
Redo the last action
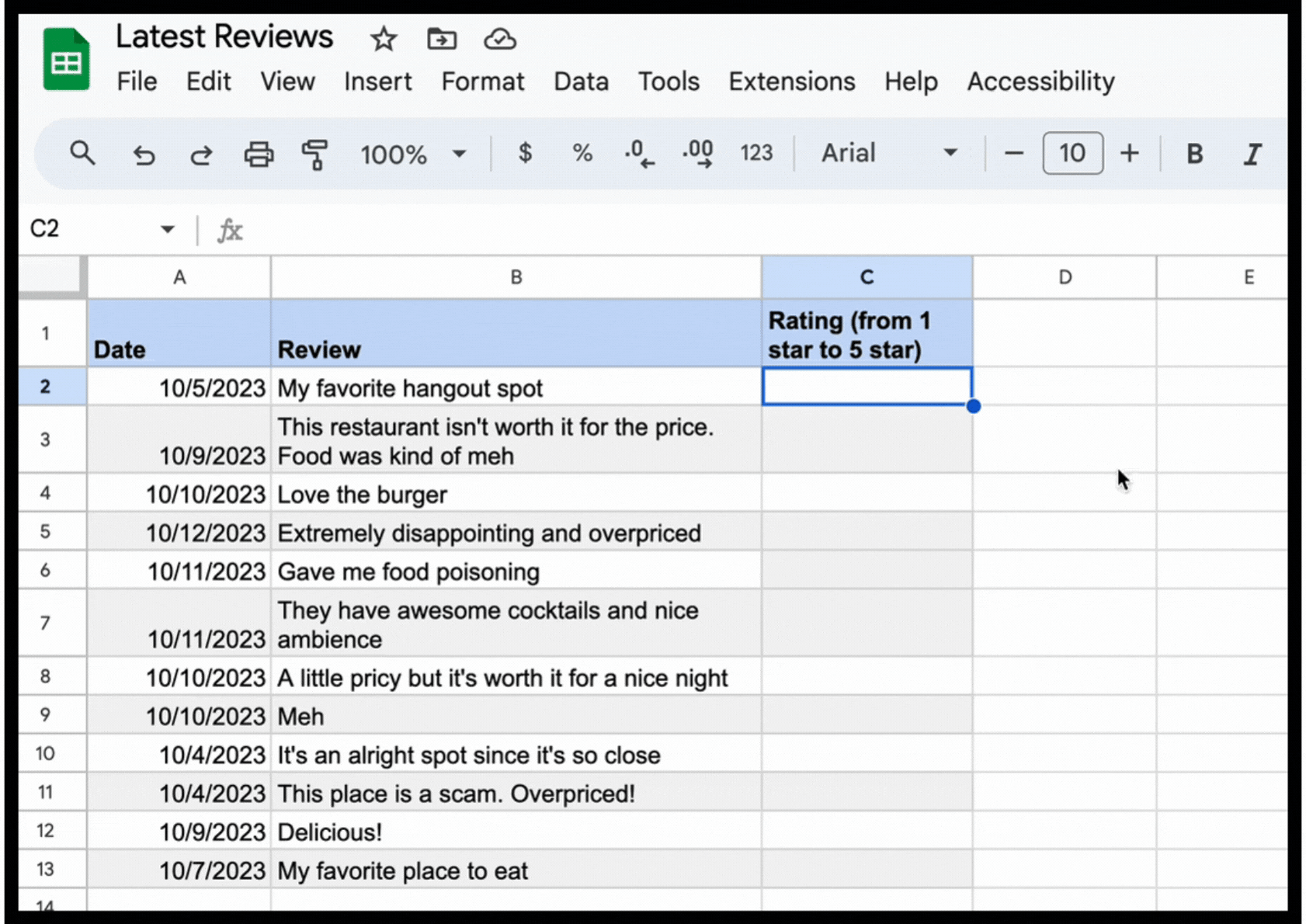click(x=201, y=154)
